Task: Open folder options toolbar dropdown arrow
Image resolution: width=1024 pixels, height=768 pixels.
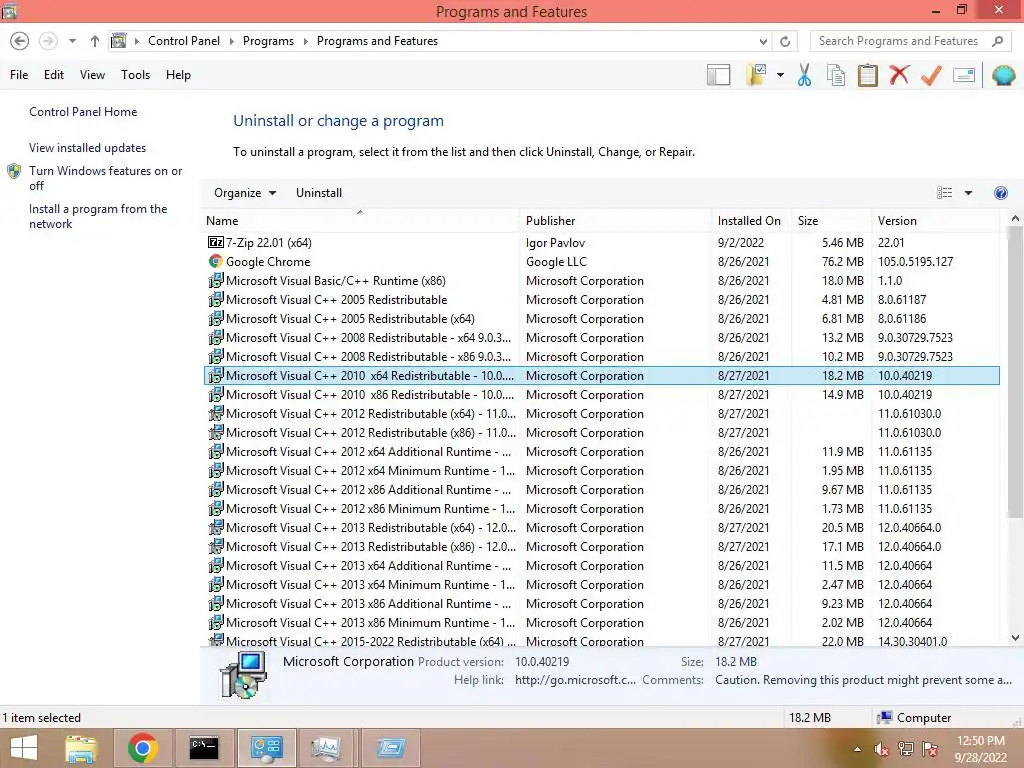Action: [780, 75]
